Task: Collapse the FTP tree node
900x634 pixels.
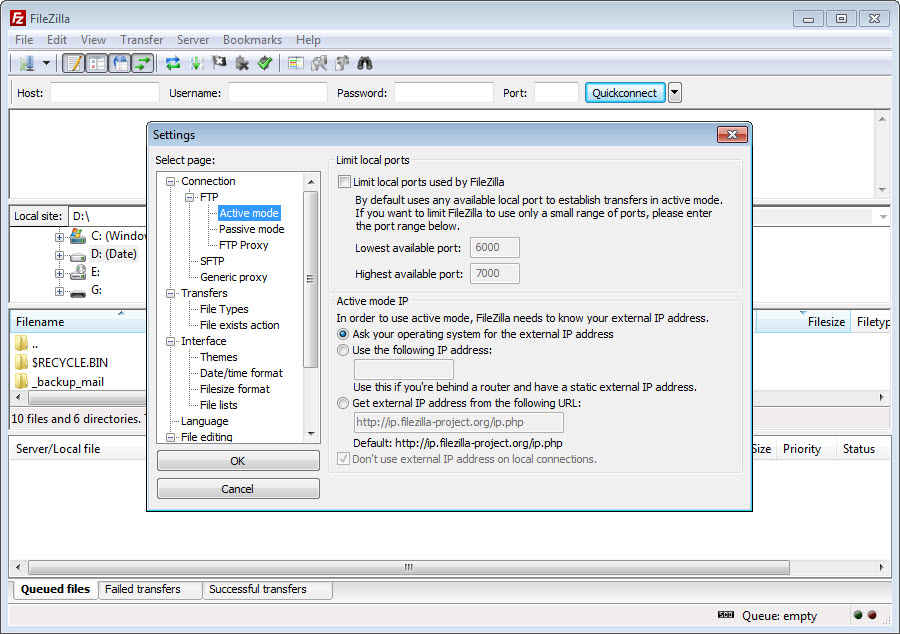Action: [189, 197]
